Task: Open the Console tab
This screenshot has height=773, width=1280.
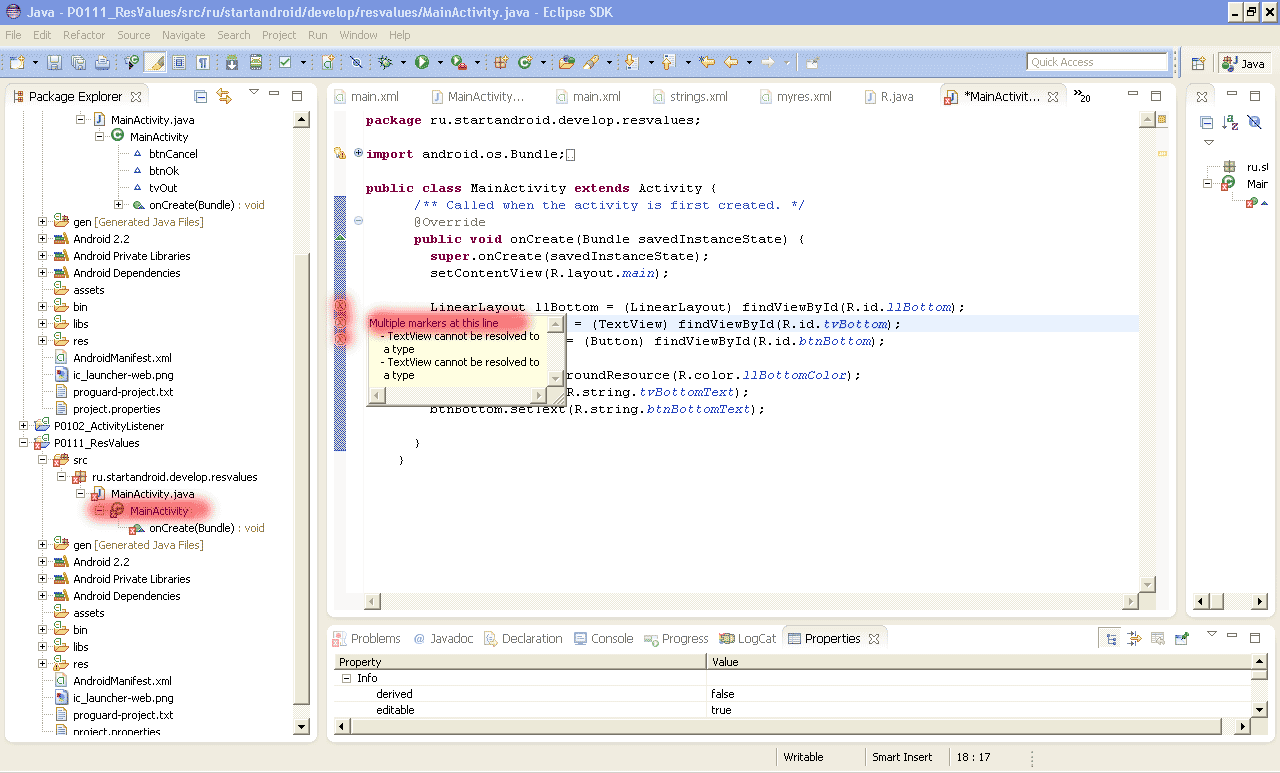Action: click(x=604, y=638)
